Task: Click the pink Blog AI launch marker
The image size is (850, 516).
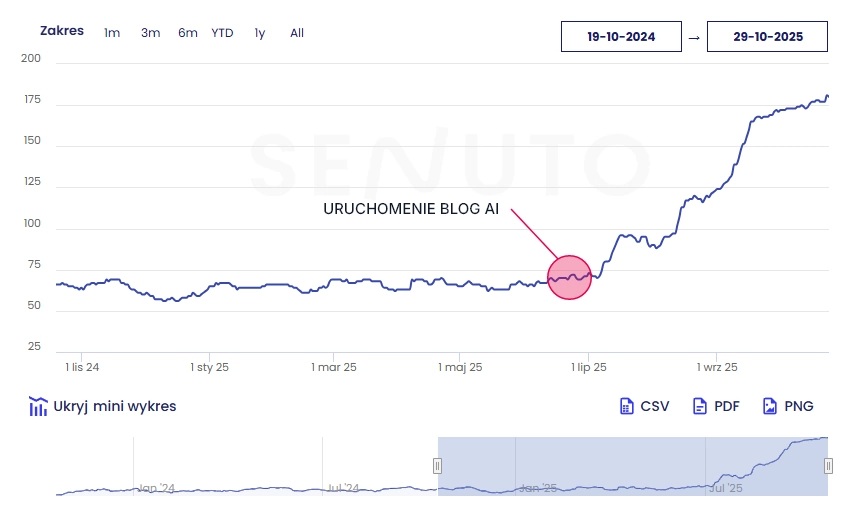Action: (570, 277)
